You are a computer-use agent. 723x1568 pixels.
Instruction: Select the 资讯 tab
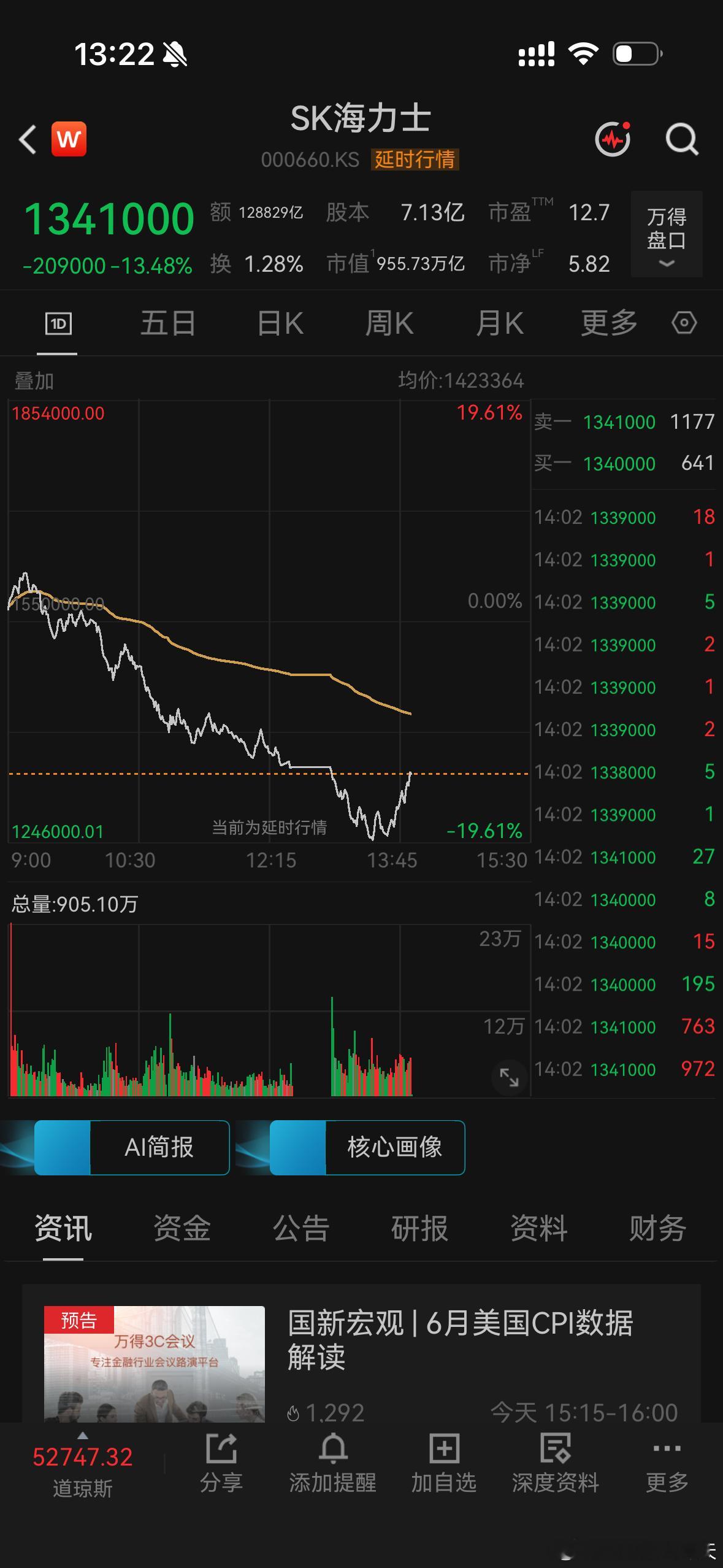click(x=63, y=1228)
